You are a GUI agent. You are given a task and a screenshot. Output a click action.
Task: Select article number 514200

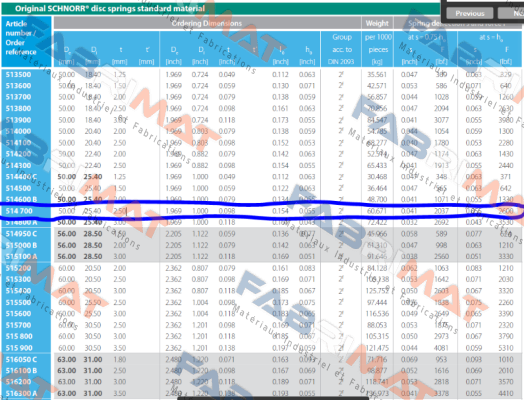(x=18, y=154)
